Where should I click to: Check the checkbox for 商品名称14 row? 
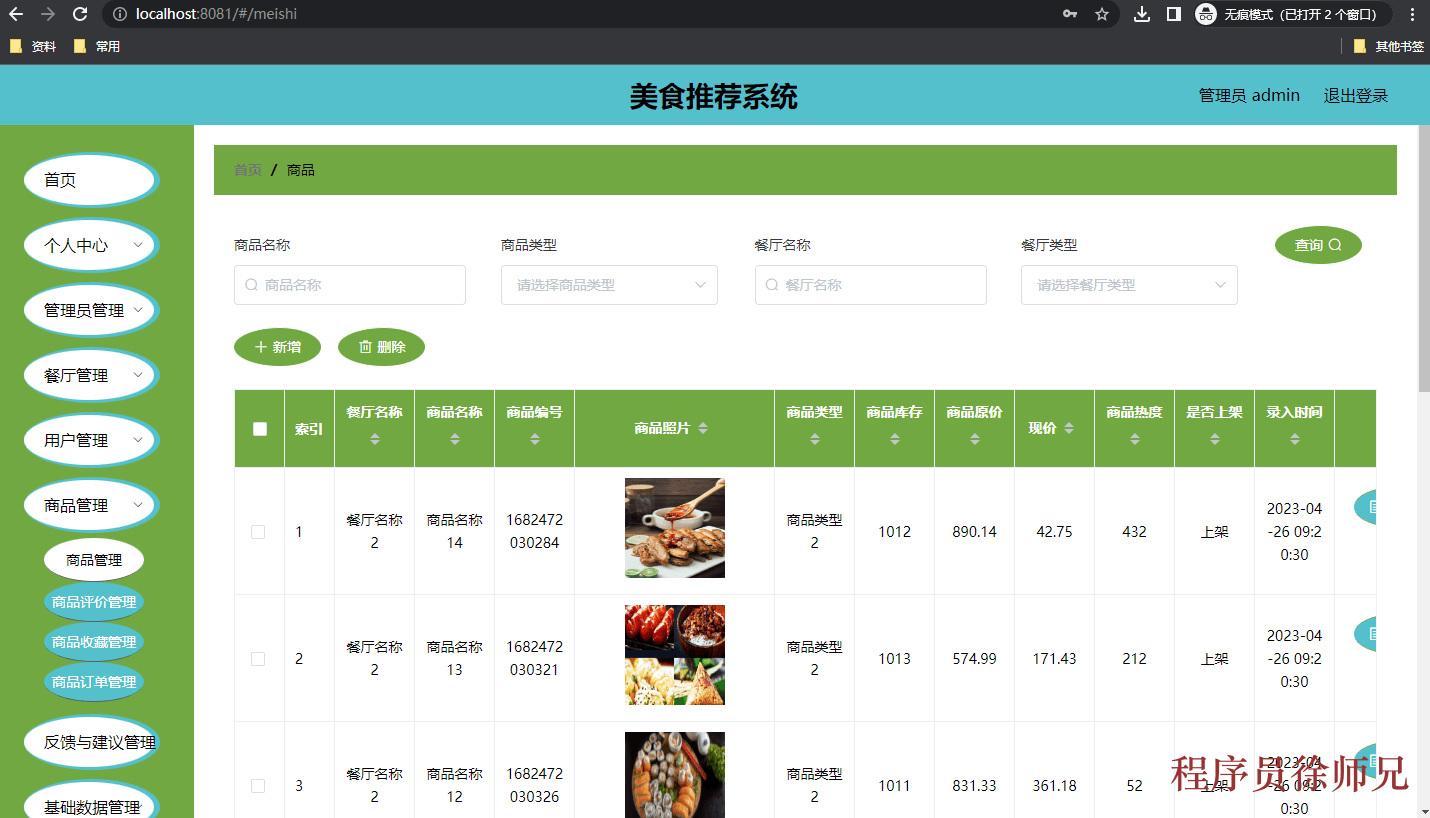[259, 531]
